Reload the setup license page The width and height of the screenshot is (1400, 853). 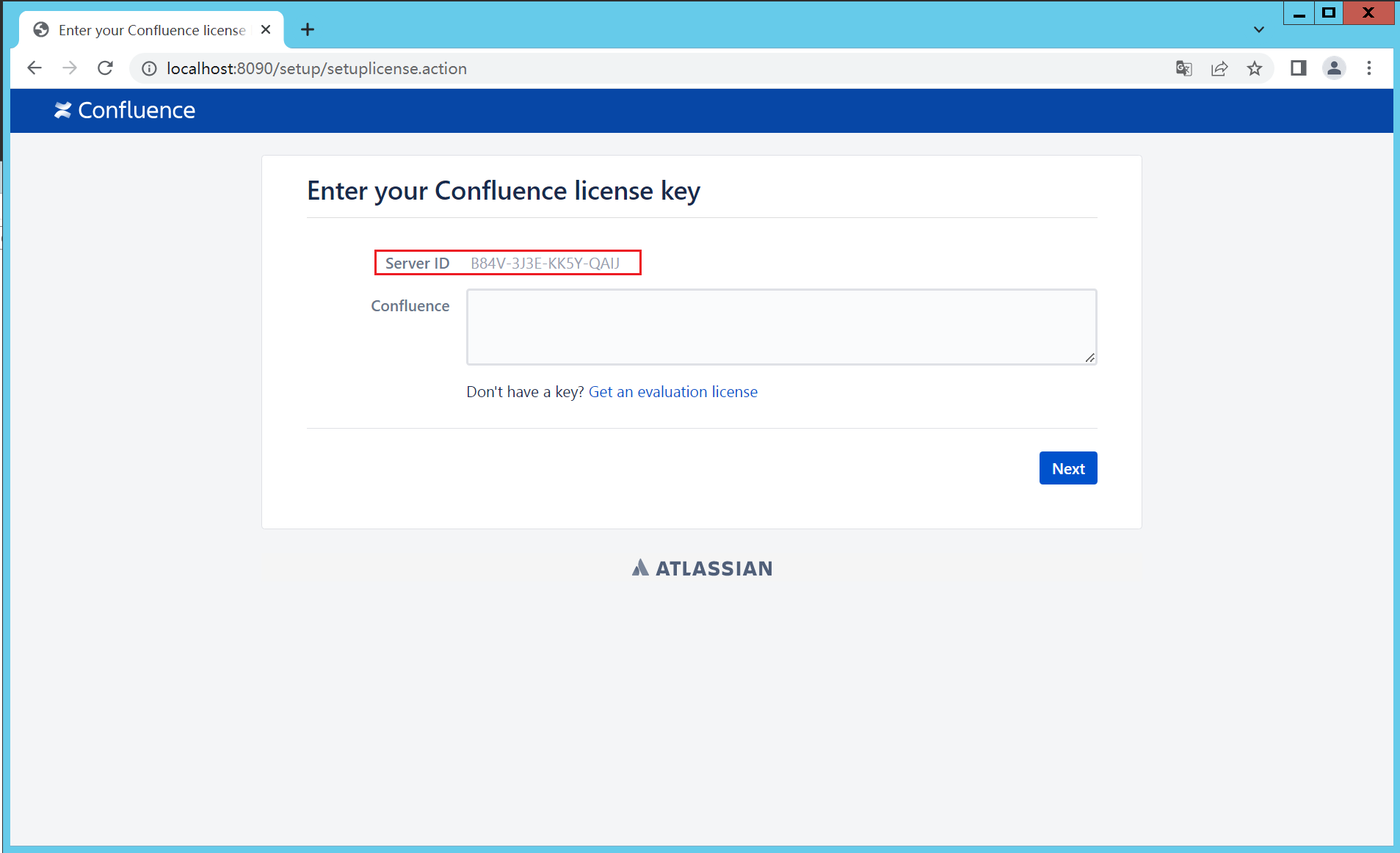[105, 68]
